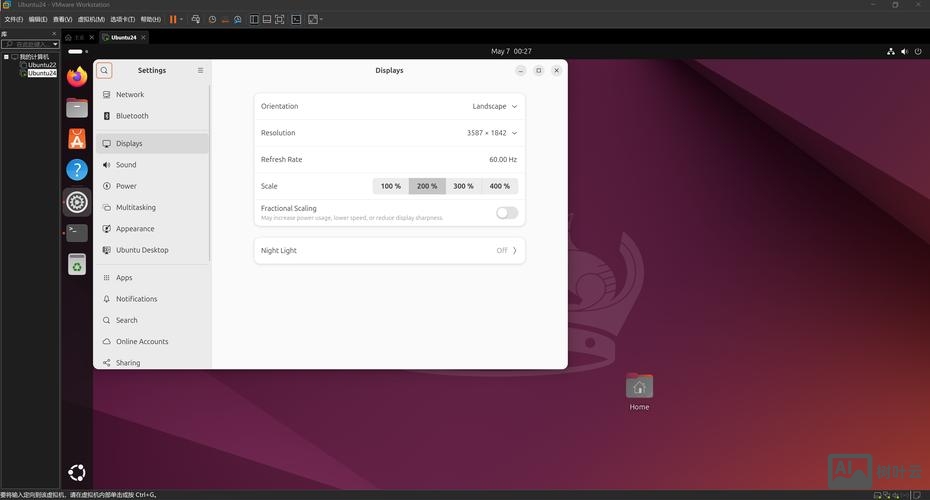This screenshot has height=500, width=930.
Task: Open the 帮助(H) menu
Action: coord(151,20)
